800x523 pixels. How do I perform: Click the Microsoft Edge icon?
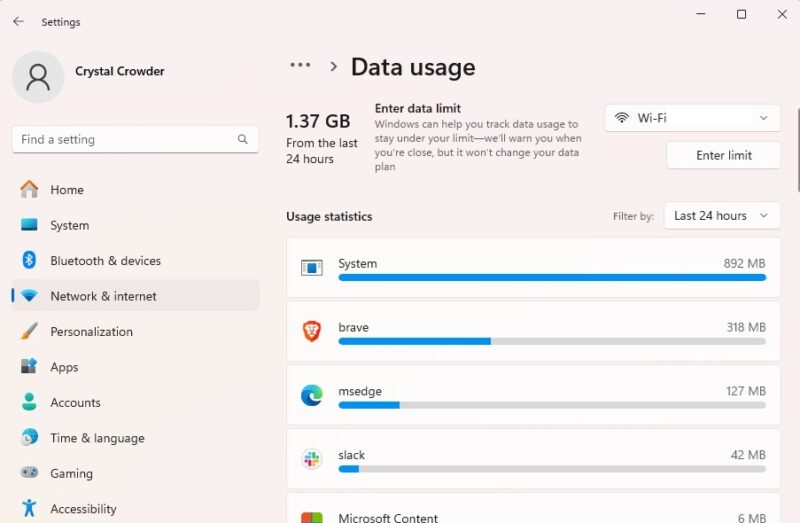pyautogui.click(x=312, y=395)
